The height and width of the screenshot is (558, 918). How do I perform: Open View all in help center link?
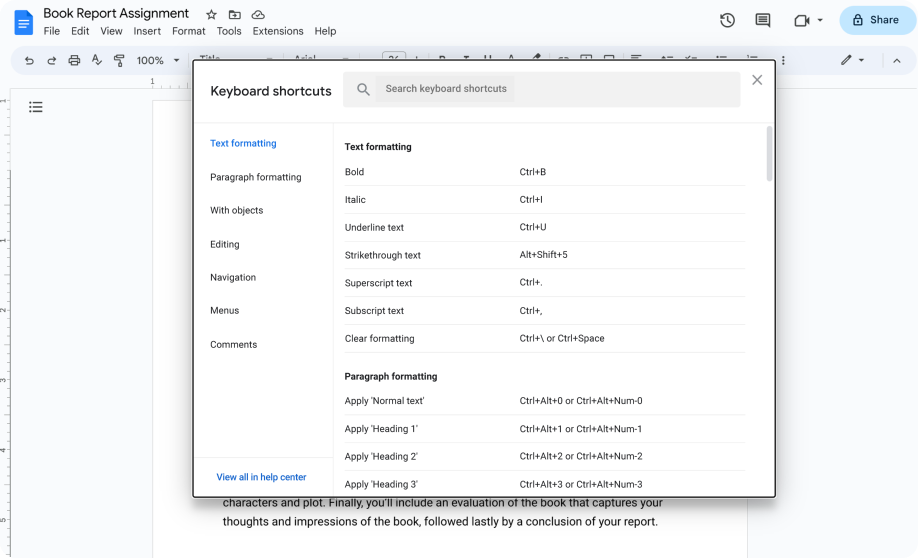click(261, 477)
